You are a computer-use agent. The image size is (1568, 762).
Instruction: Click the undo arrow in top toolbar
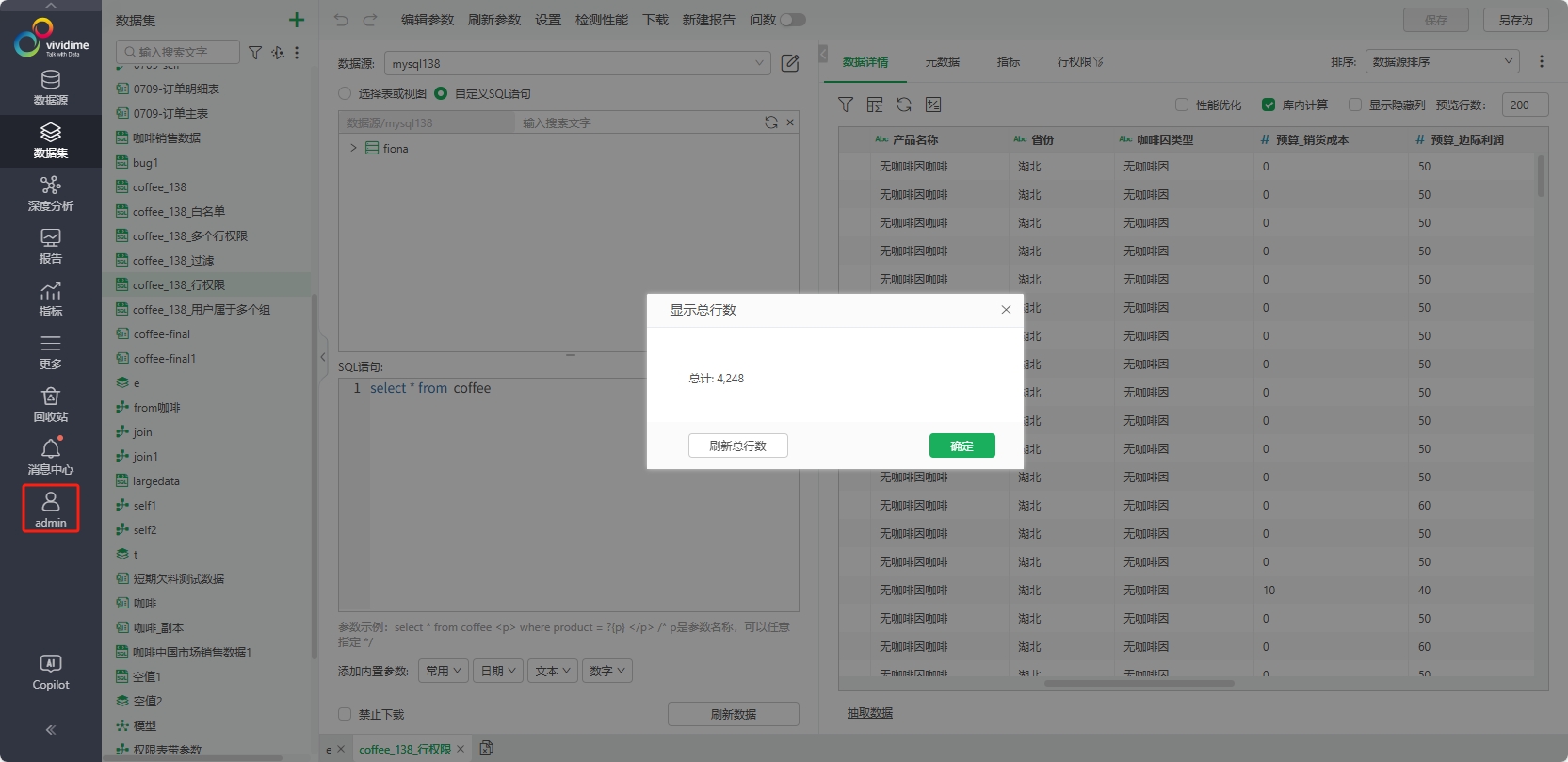[x=341, y=20]
